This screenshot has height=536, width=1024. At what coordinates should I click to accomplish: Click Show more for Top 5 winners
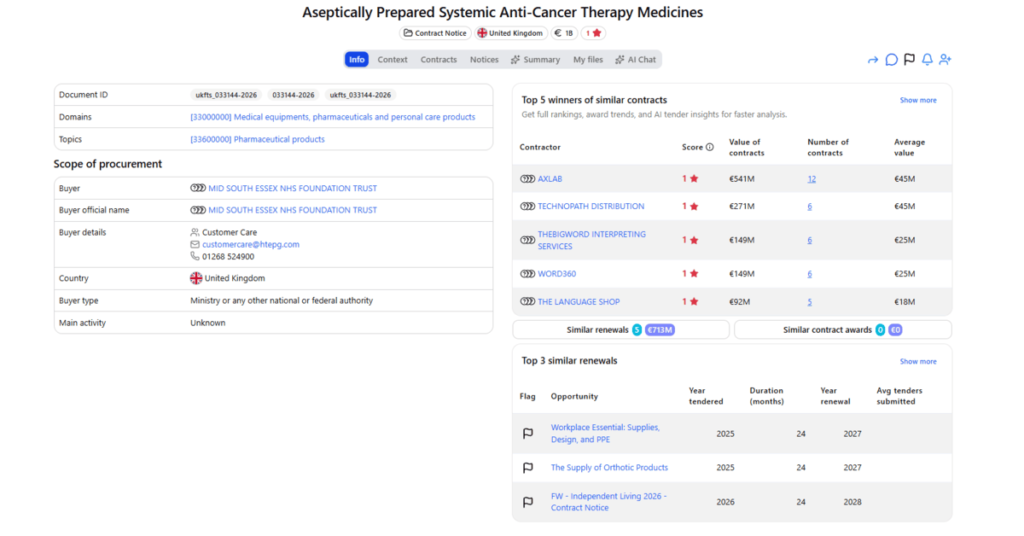click(918, 101)
